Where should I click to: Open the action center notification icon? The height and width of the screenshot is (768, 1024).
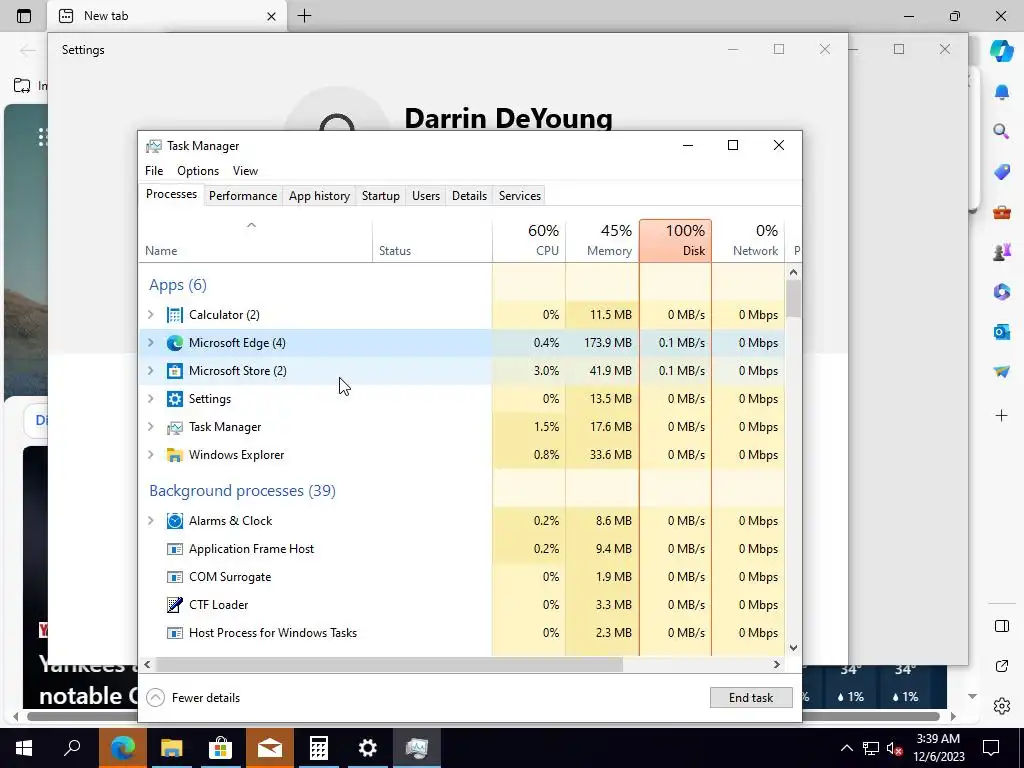click(991, 748)
